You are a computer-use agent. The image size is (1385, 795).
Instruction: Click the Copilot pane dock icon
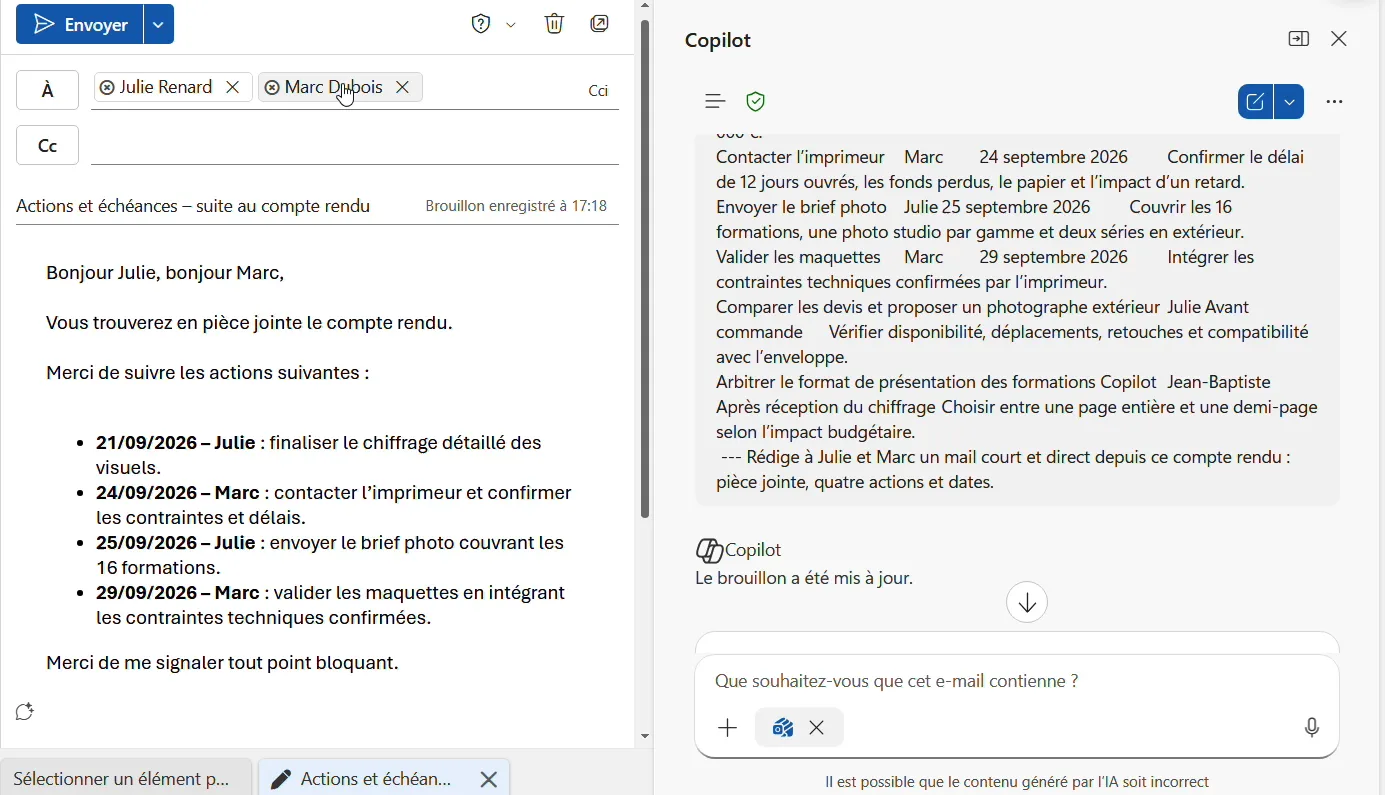[1299, 39]
